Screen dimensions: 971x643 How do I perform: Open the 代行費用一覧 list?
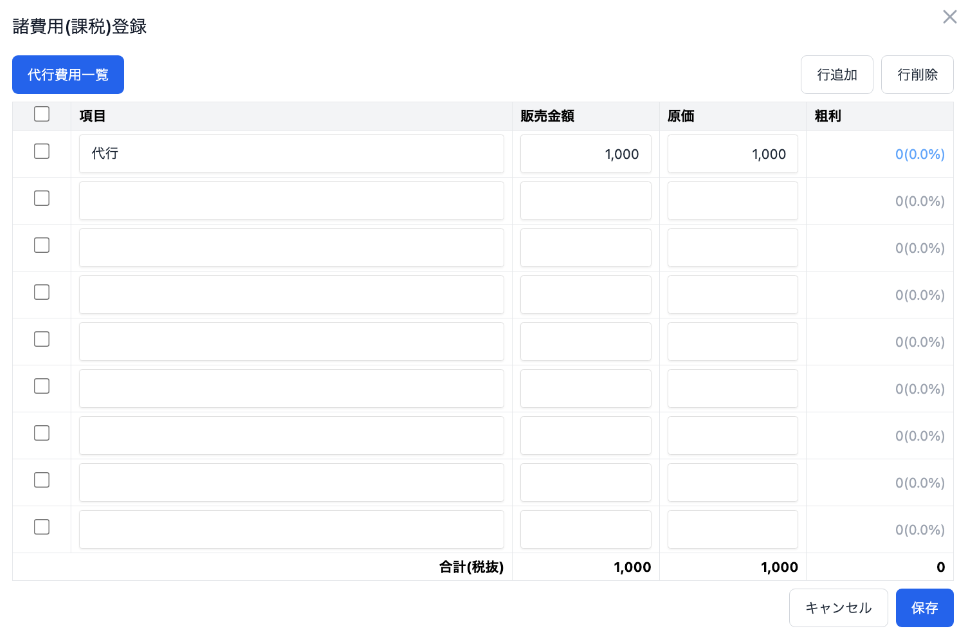68,75
